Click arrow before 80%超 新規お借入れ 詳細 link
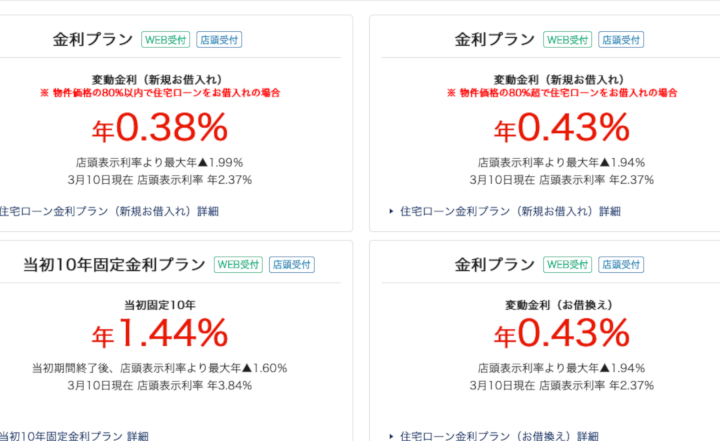Screen dimensions: 720x441 pyautogui.click(x=391, y=211)
